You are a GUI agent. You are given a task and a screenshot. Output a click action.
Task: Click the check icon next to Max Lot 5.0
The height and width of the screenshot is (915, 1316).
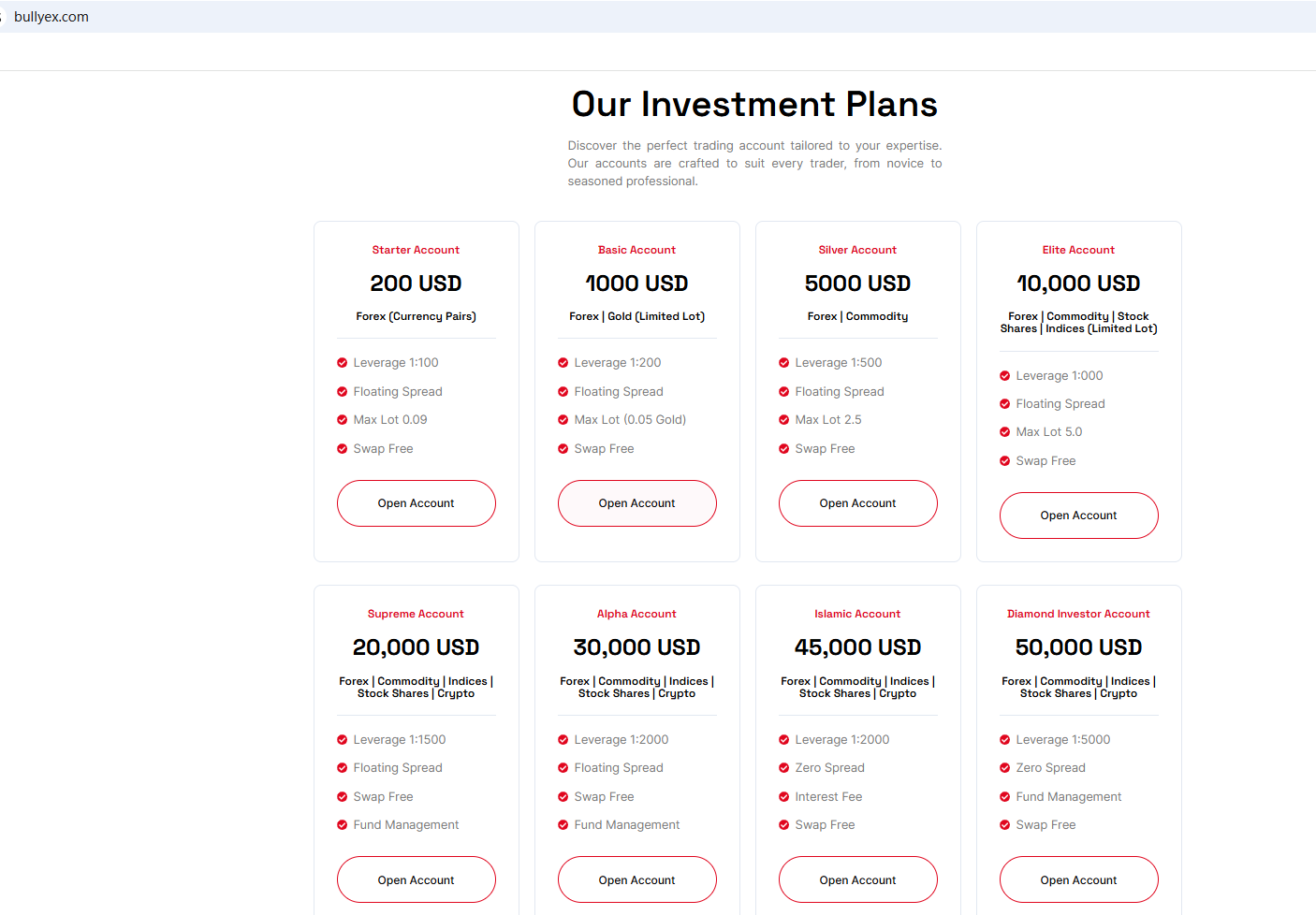click(x=1005, y=432)
